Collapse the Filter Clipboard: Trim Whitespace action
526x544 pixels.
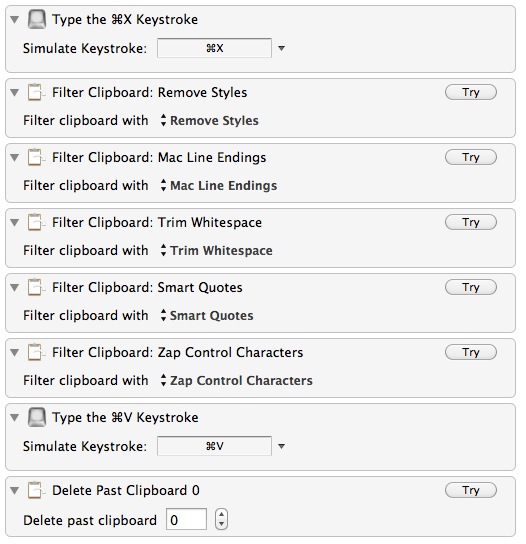[x=14, y=222]
